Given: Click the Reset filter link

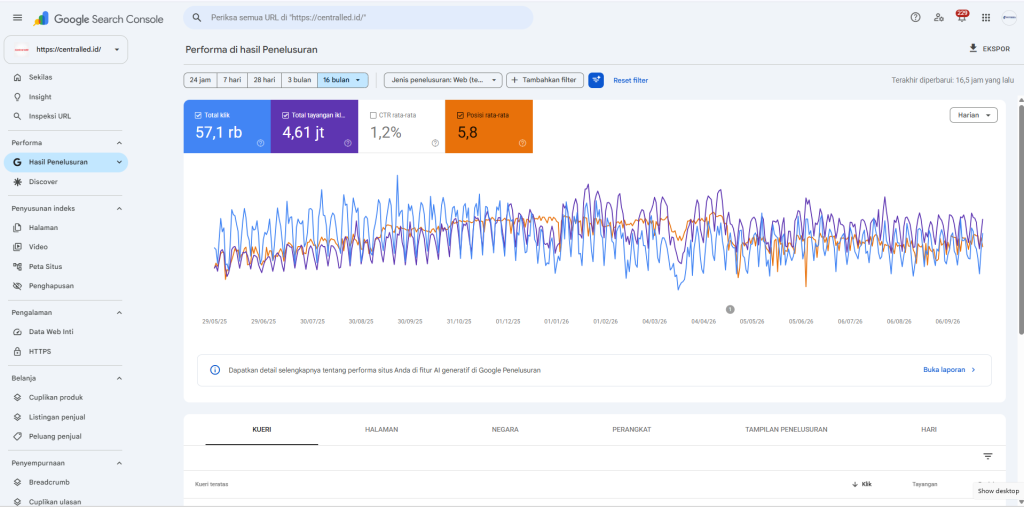Looking at the screenshot, I should 630,80.
